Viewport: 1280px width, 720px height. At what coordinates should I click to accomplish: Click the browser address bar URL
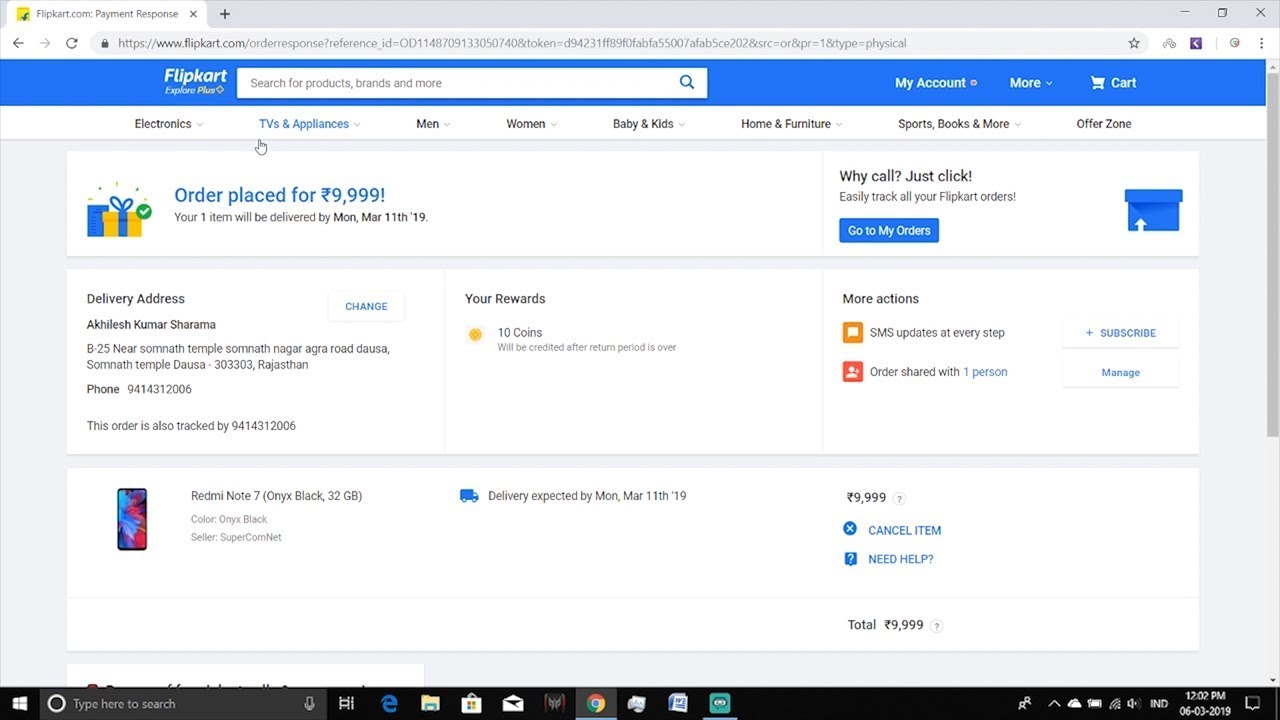tap(512, 43)
